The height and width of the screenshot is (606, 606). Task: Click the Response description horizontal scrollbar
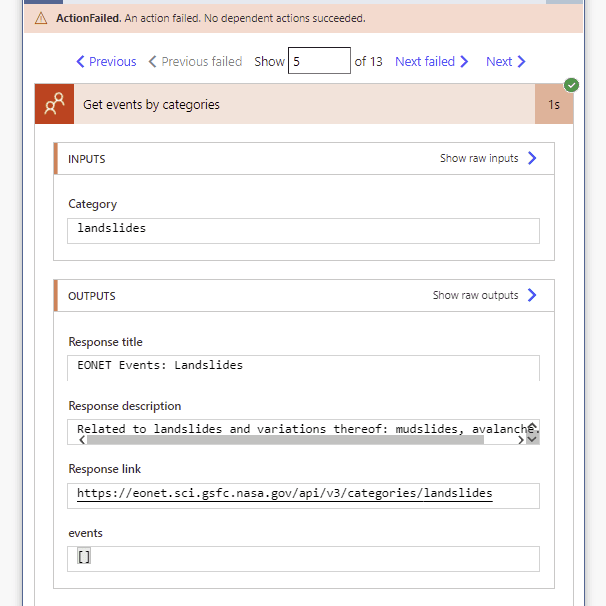click(x=285, y=440)
